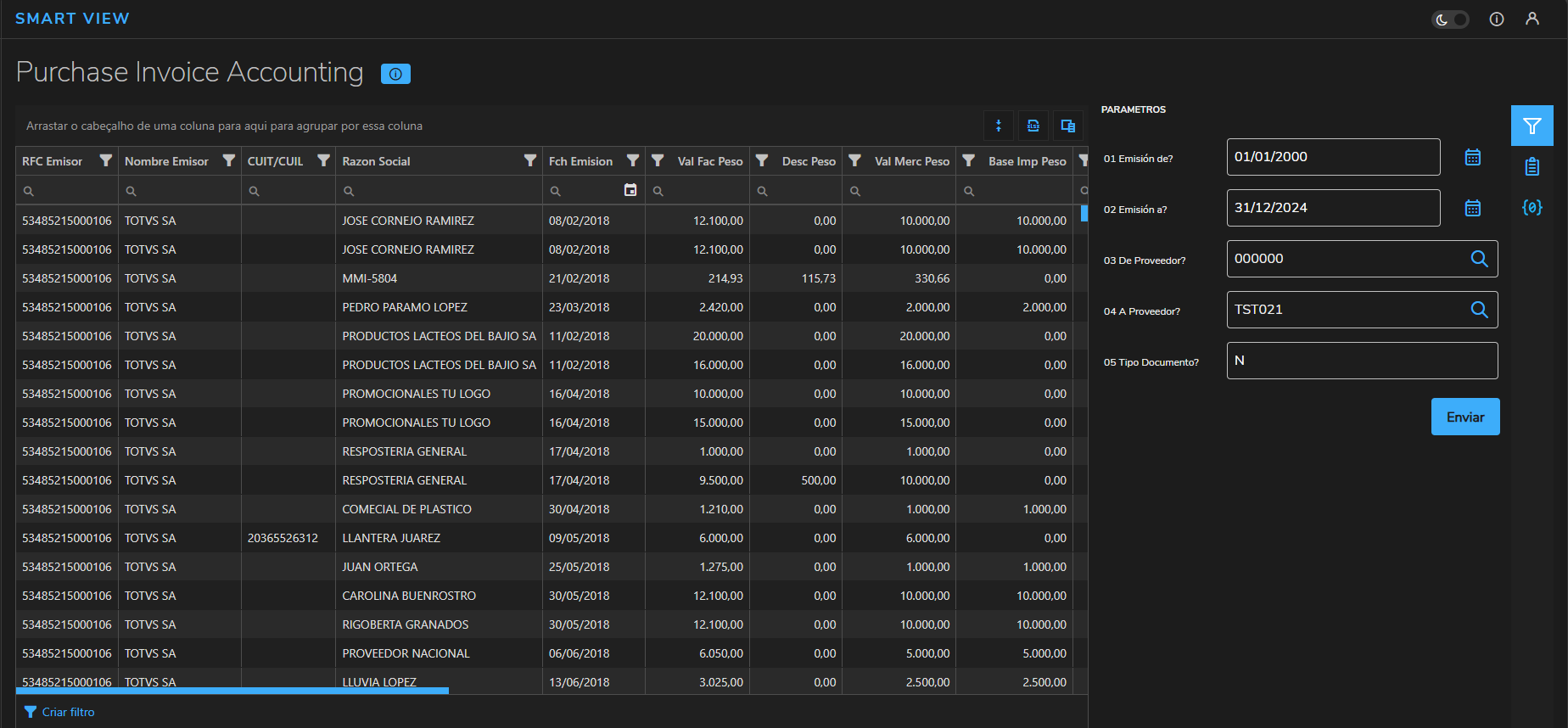Open the clipboard panel in sidebar
The image size is (1568, 728).
pyautogui.click(x=1532, y=166)
